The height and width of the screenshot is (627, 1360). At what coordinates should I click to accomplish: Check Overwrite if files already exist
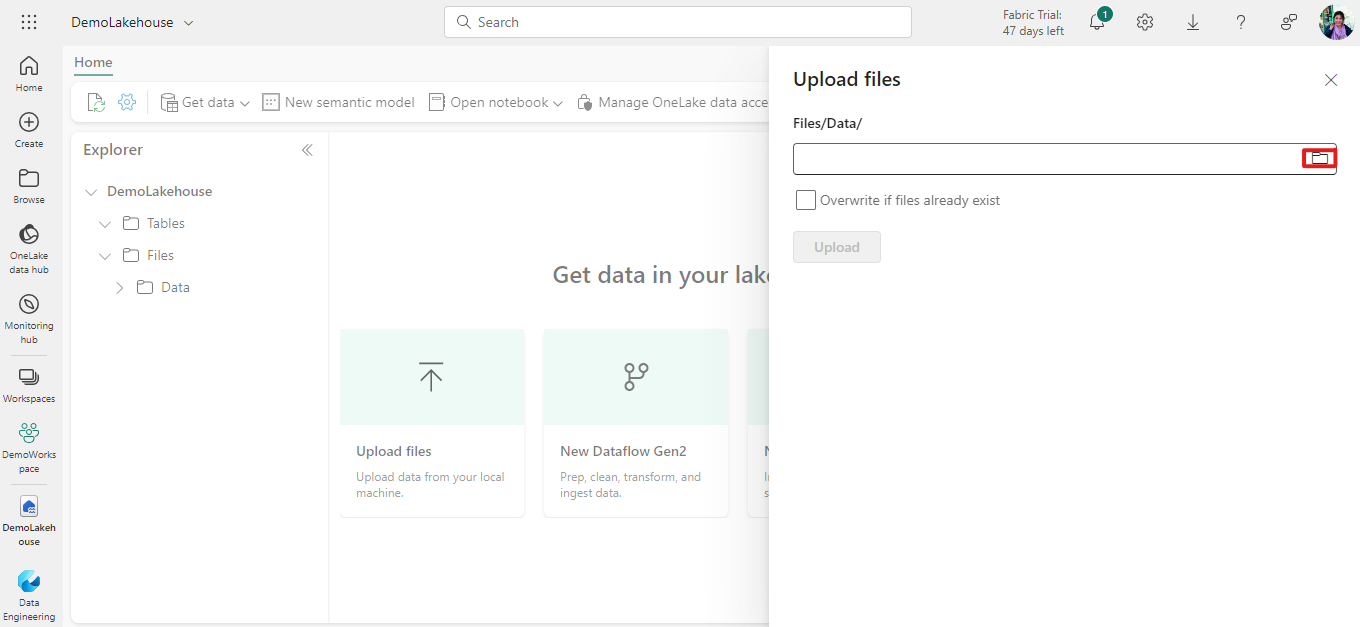[806, 200]
